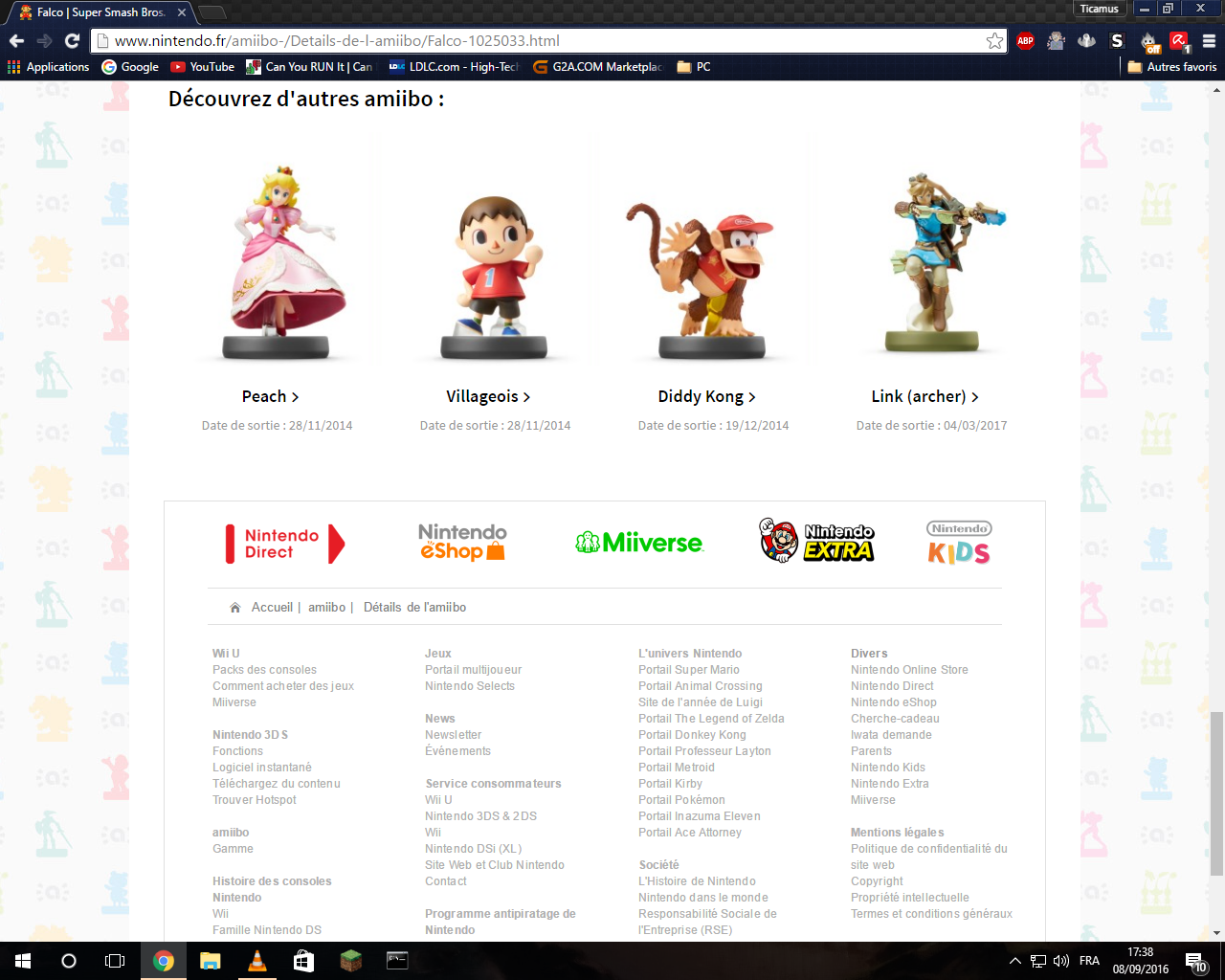Open the Can You RUN It bookmark
This screenshot has width=1225, height=980.
coord(309,67)
